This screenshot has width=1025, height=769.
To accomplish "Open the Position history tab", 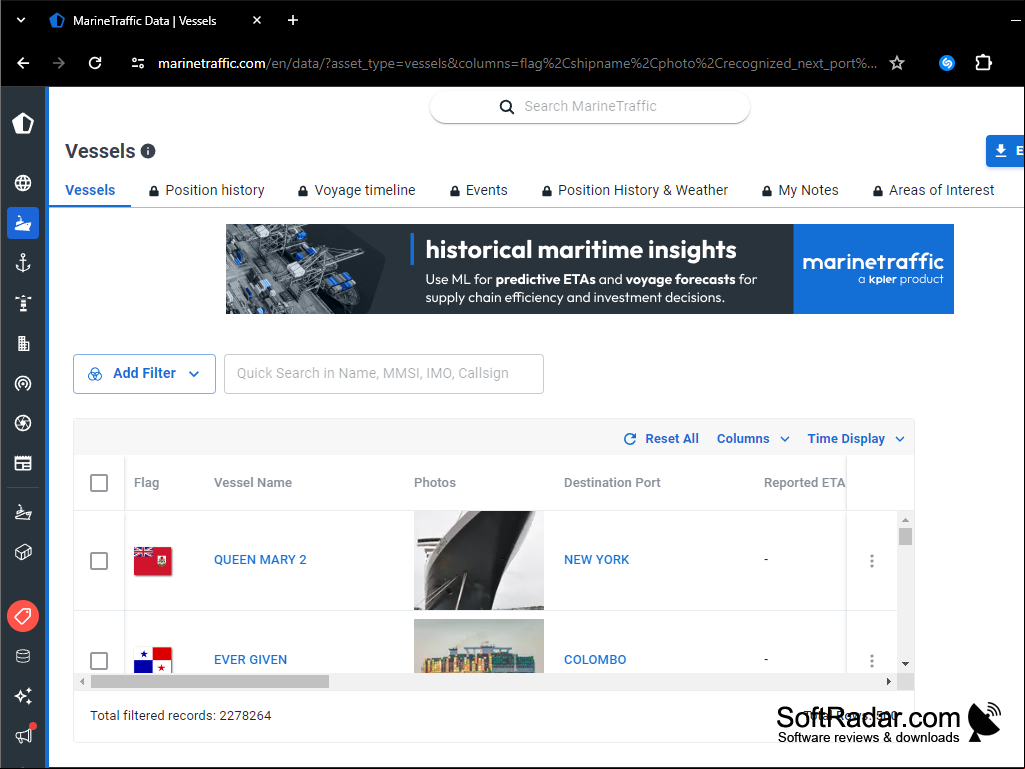I will 207,190.
